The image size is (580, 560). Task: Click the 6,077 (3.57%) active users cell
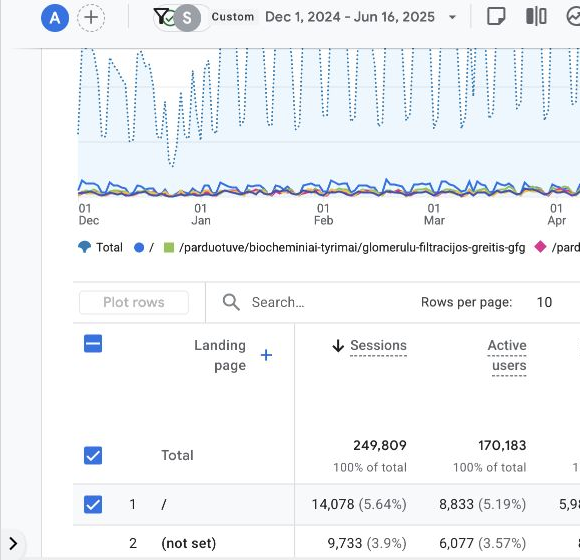click(482, 543)
